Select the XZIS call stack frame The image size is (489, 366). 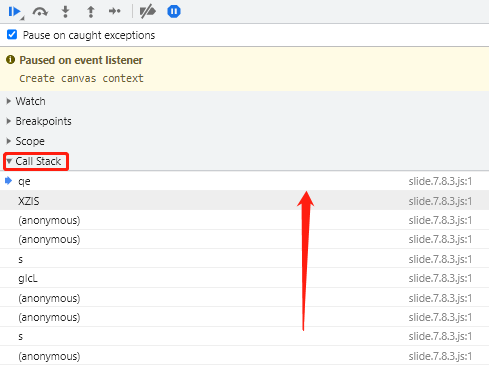[244, 201]
